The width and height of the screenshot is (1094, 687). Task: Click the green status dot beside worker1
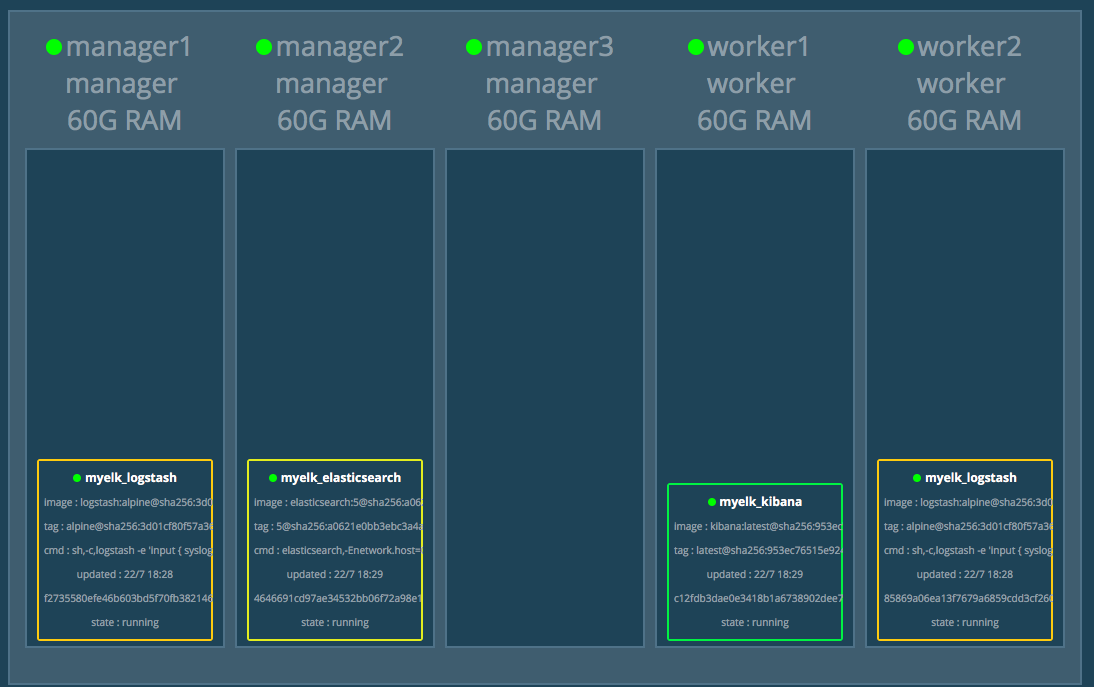pos(696,47)
